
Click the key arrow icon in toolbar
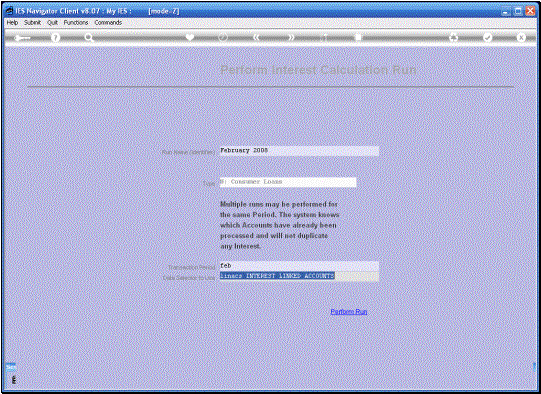[22, 38]
